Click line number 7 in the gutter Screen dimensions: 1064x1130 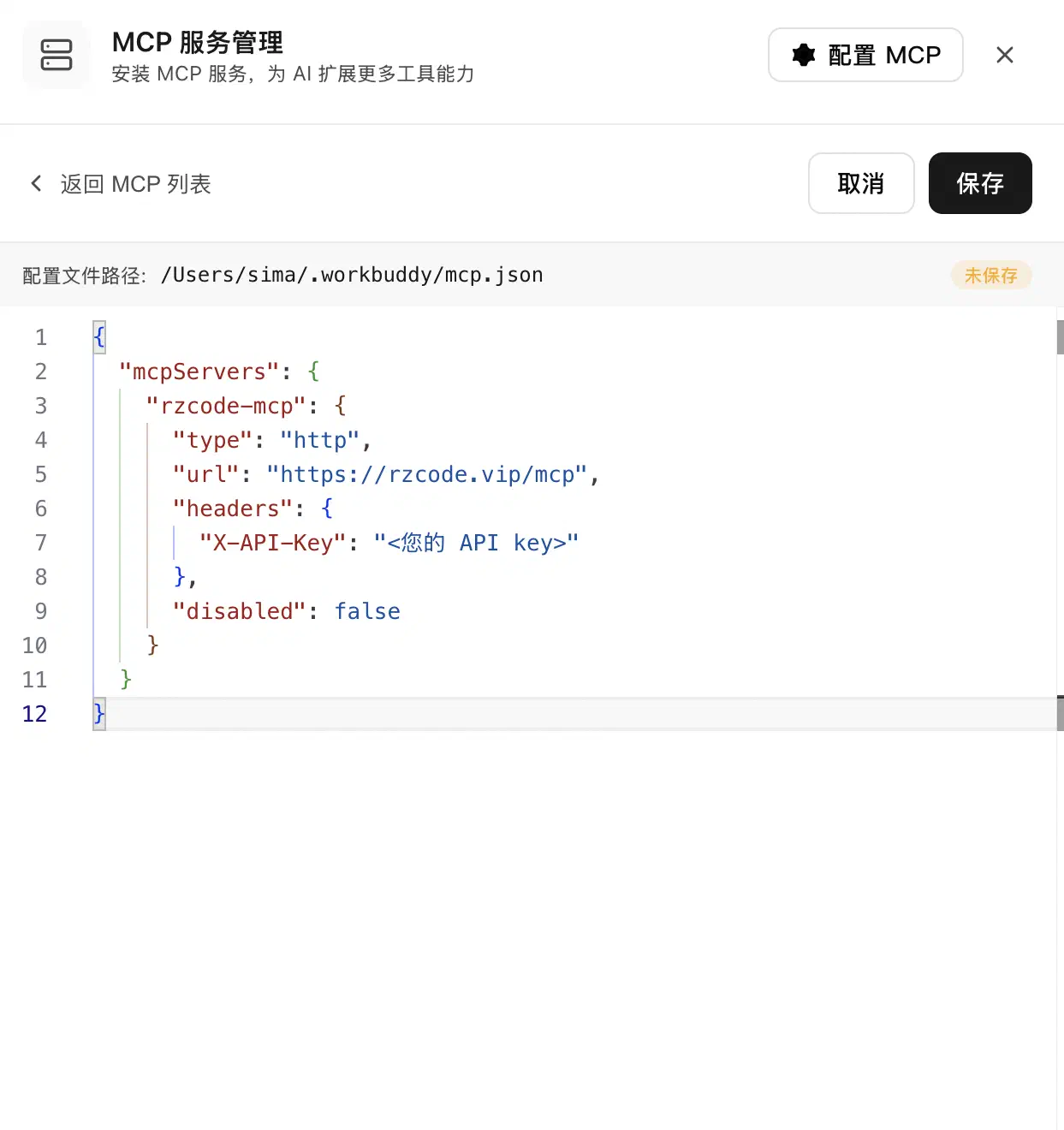click(x=40, y=543)
